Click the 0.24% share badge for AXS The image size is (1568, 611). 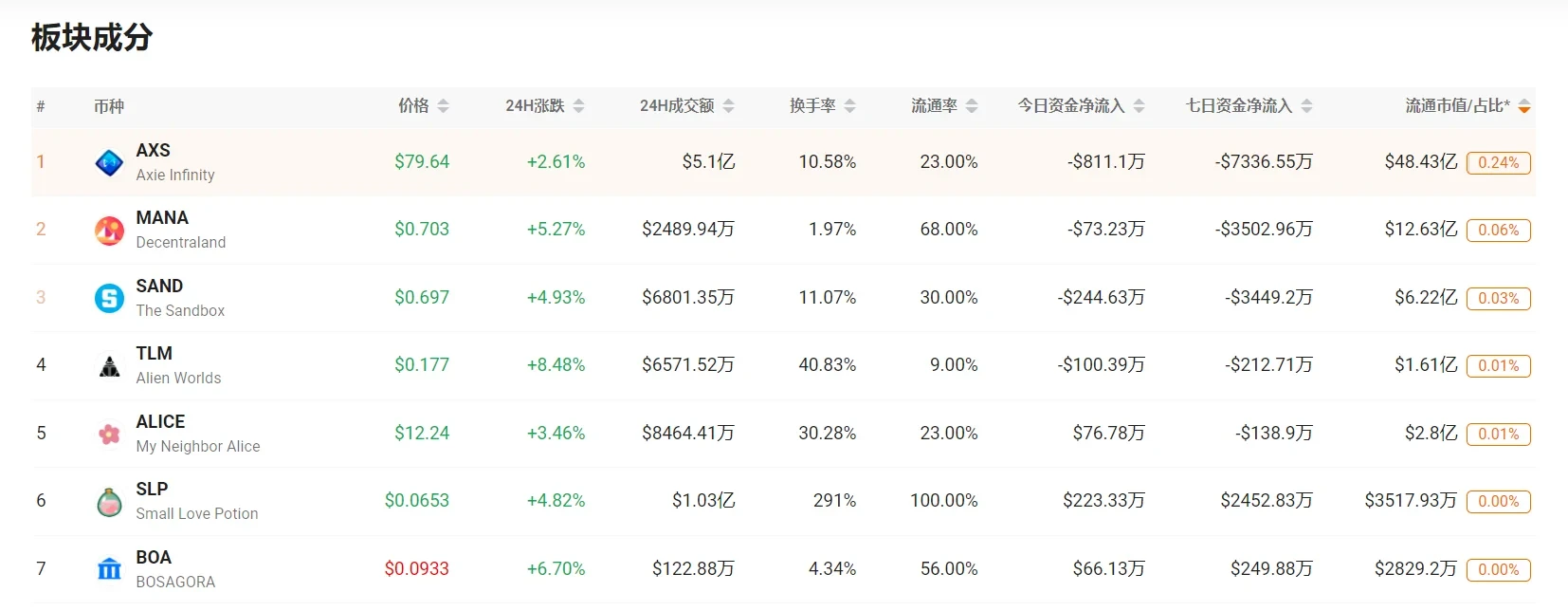click(x=1498, y=162)
